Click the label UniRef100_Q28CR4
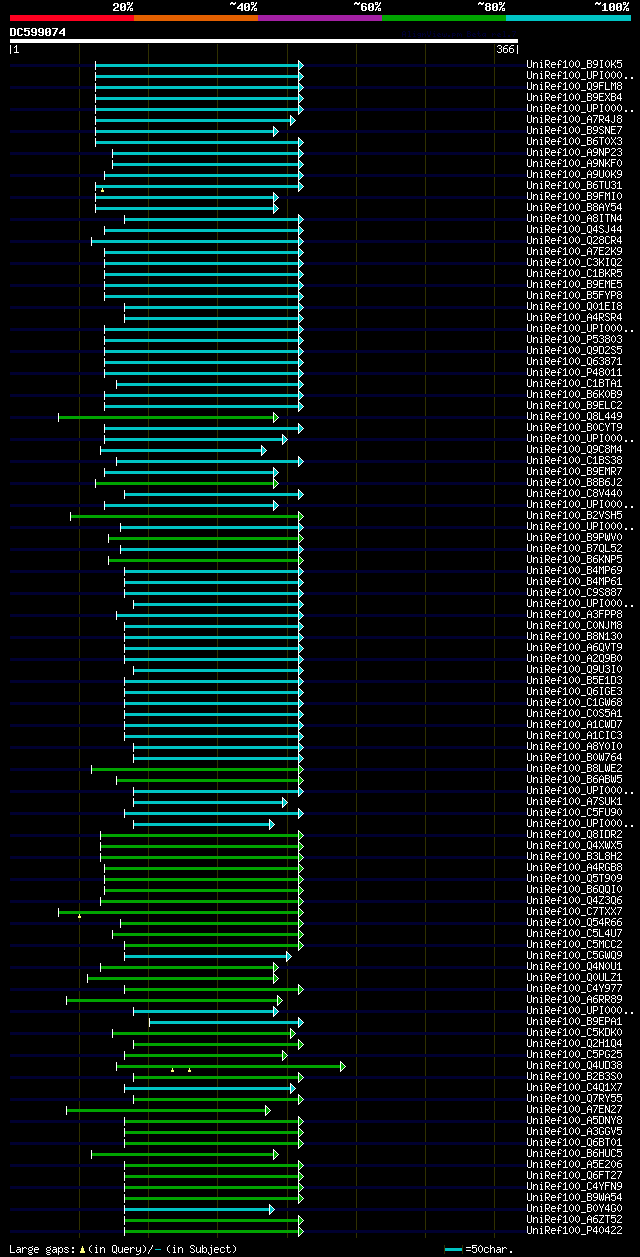 [574, 240]
